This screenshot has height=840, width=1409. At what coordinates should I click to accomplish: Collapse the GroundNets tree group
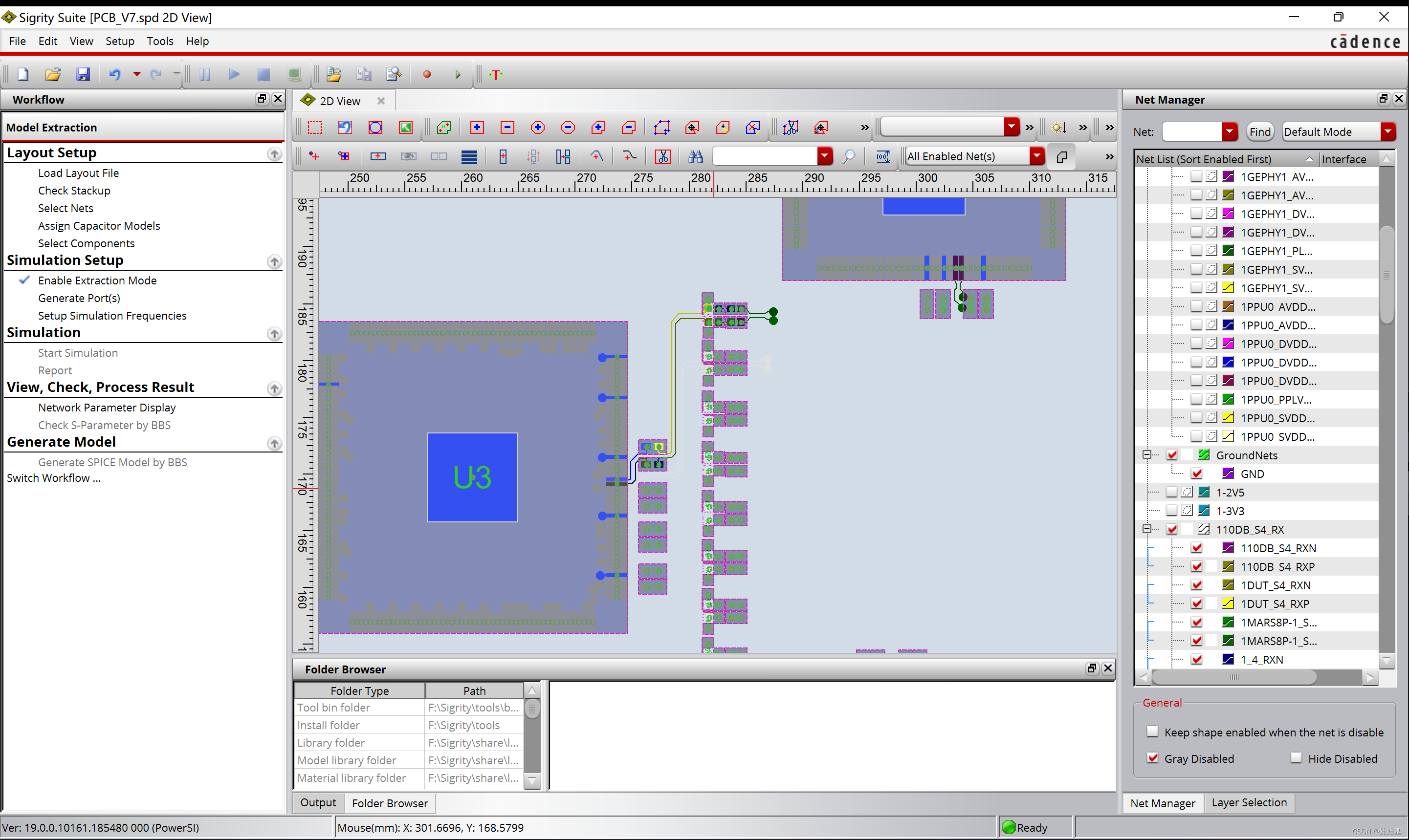tap(1147, 455)
